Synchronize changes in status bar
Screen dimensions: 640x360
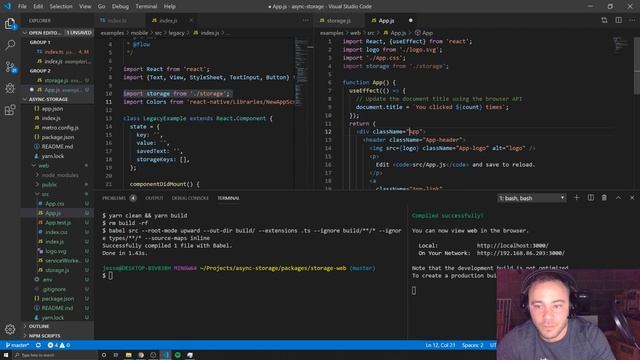[38, 345]
